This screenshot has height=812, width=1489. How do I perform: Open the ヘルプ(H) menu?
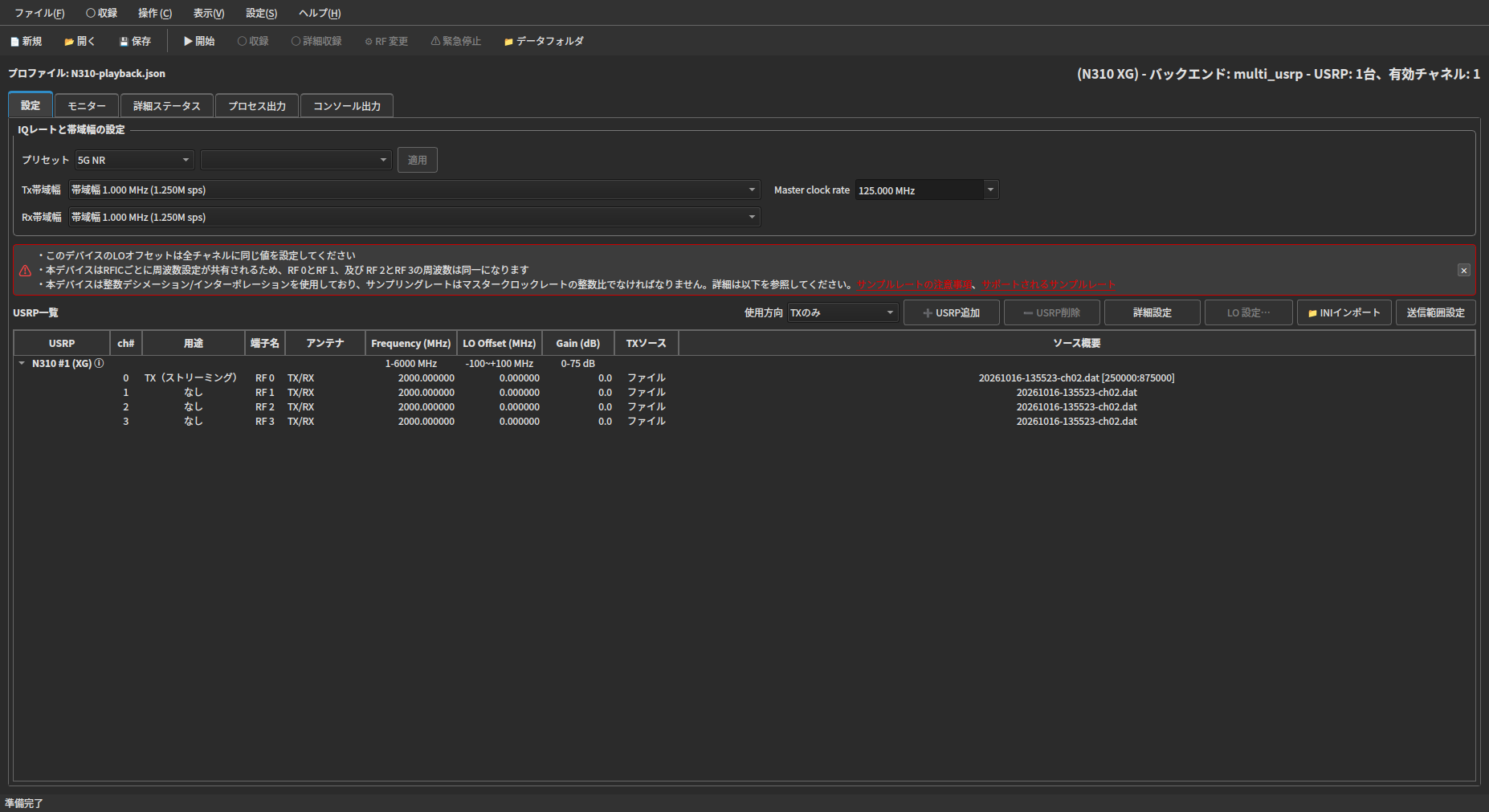pos(320,13)
